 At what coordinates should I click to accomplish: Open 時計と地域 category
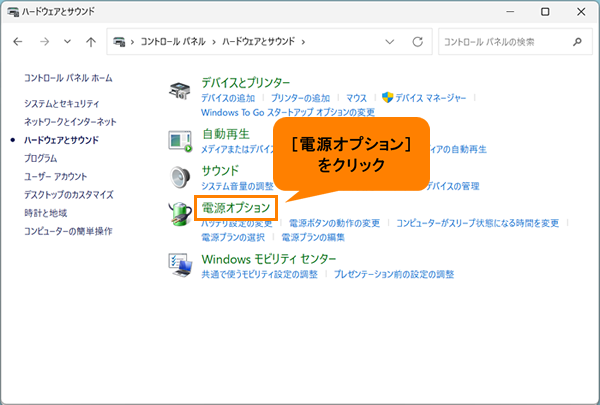[46, 213]
